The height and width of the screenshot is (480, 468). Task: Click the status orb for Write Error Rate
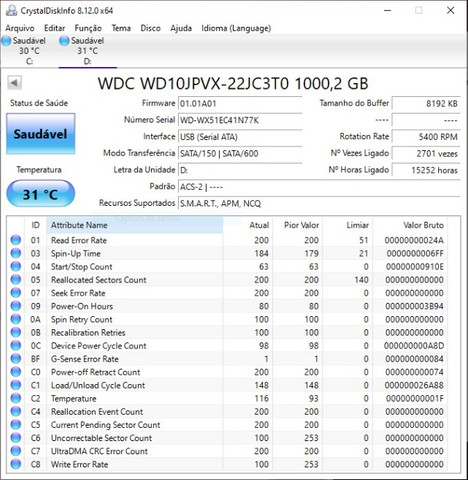(x=16, y=464)
